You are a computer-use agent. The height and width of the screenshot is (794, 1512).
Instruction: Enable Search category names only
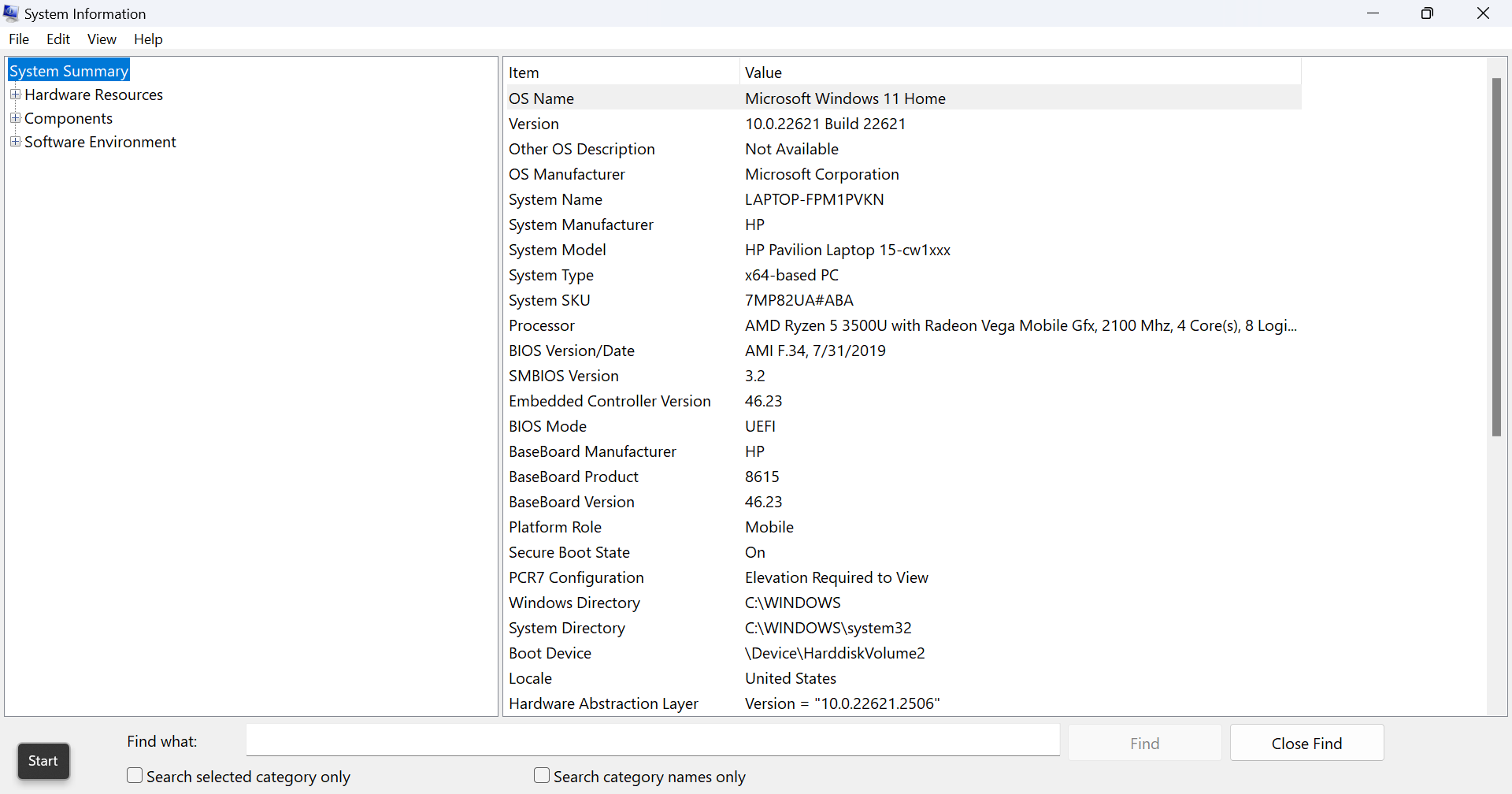pyautogui.click(x=542, y=776)
